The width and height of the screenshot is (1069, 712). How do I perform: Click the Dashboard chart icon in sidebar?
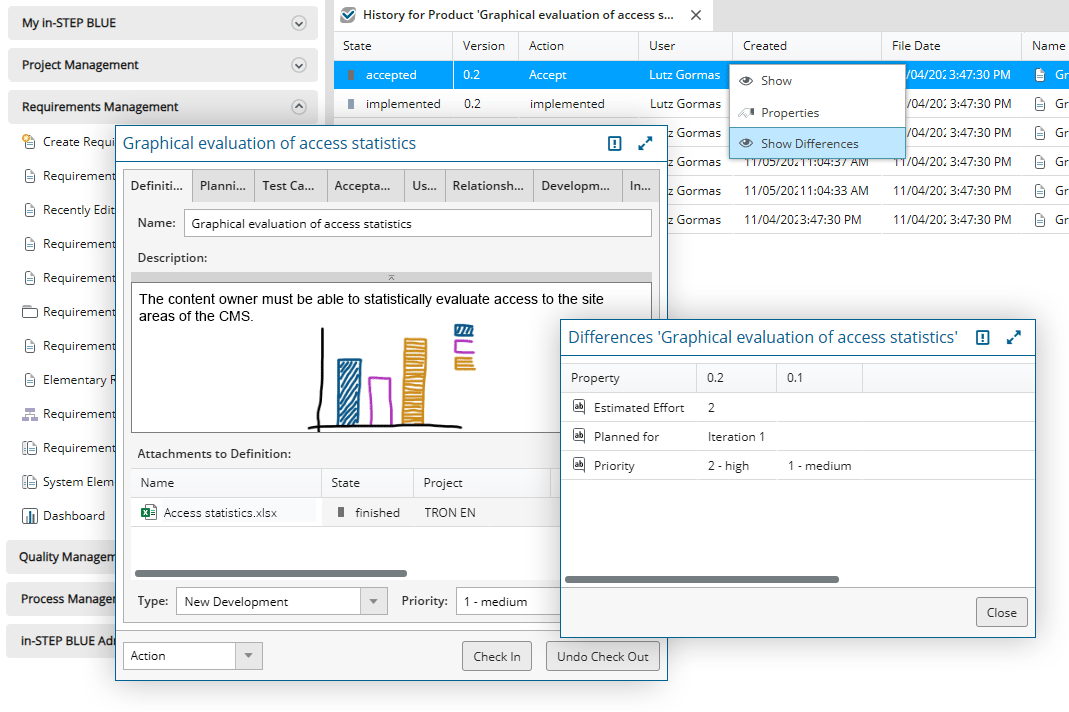click(x=29, y=516)
